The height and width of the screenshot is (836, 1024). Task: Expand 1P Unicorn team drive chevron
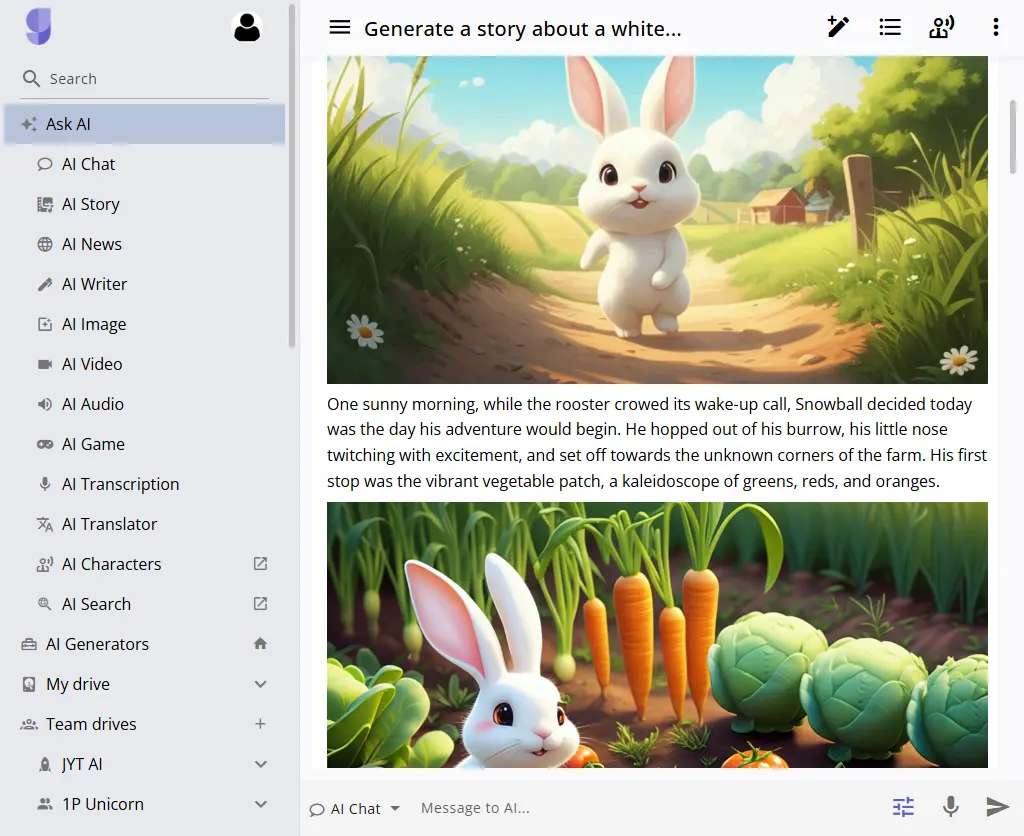point(260,804)
